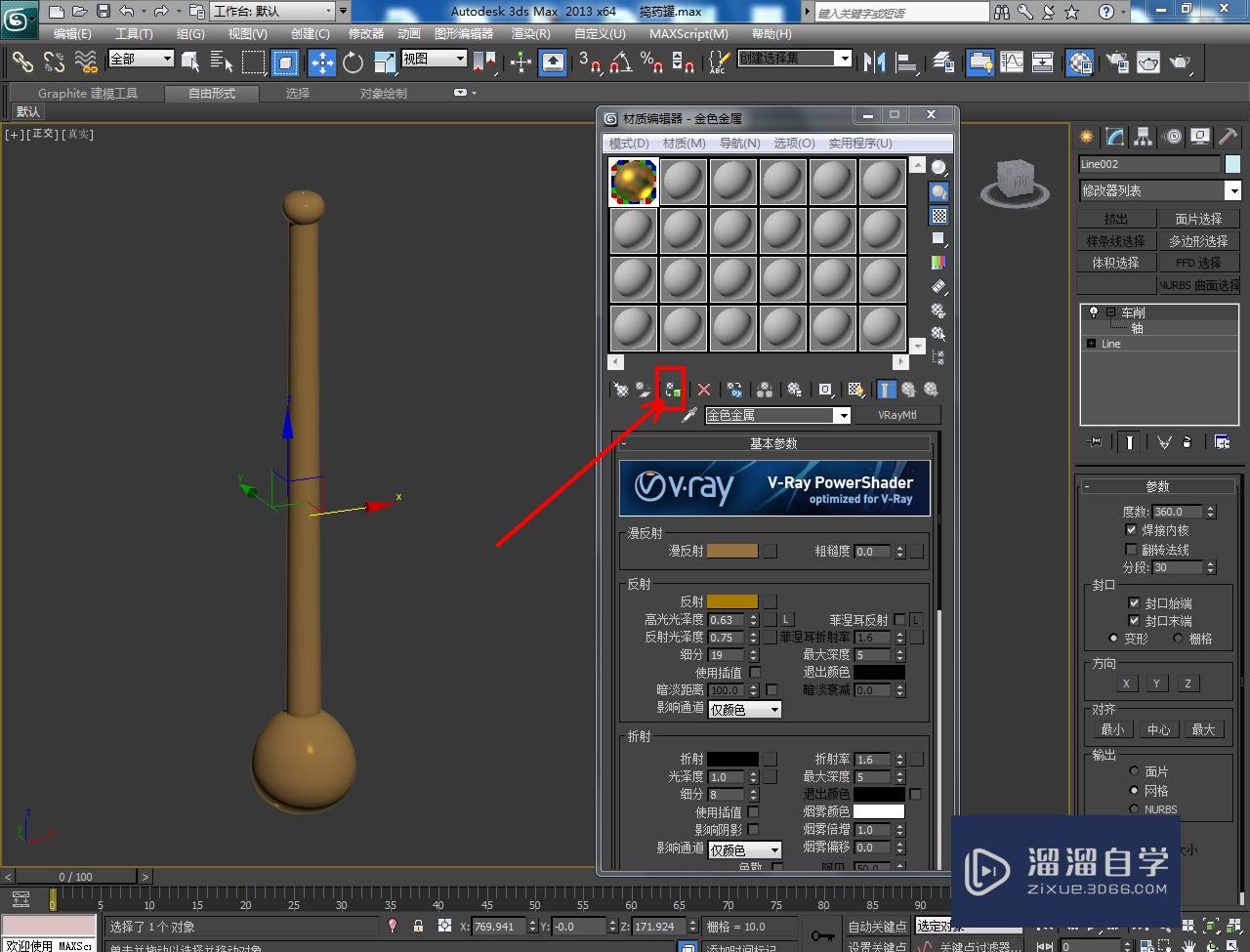Click Put to Library icon in Material Editor
The height and width of the screenshot is (952, 1250).
point(795,390)
